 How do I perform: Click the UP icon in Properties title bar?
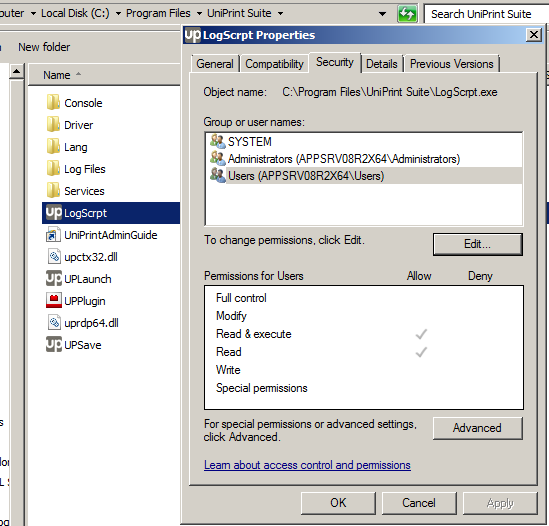coord(193,35)
